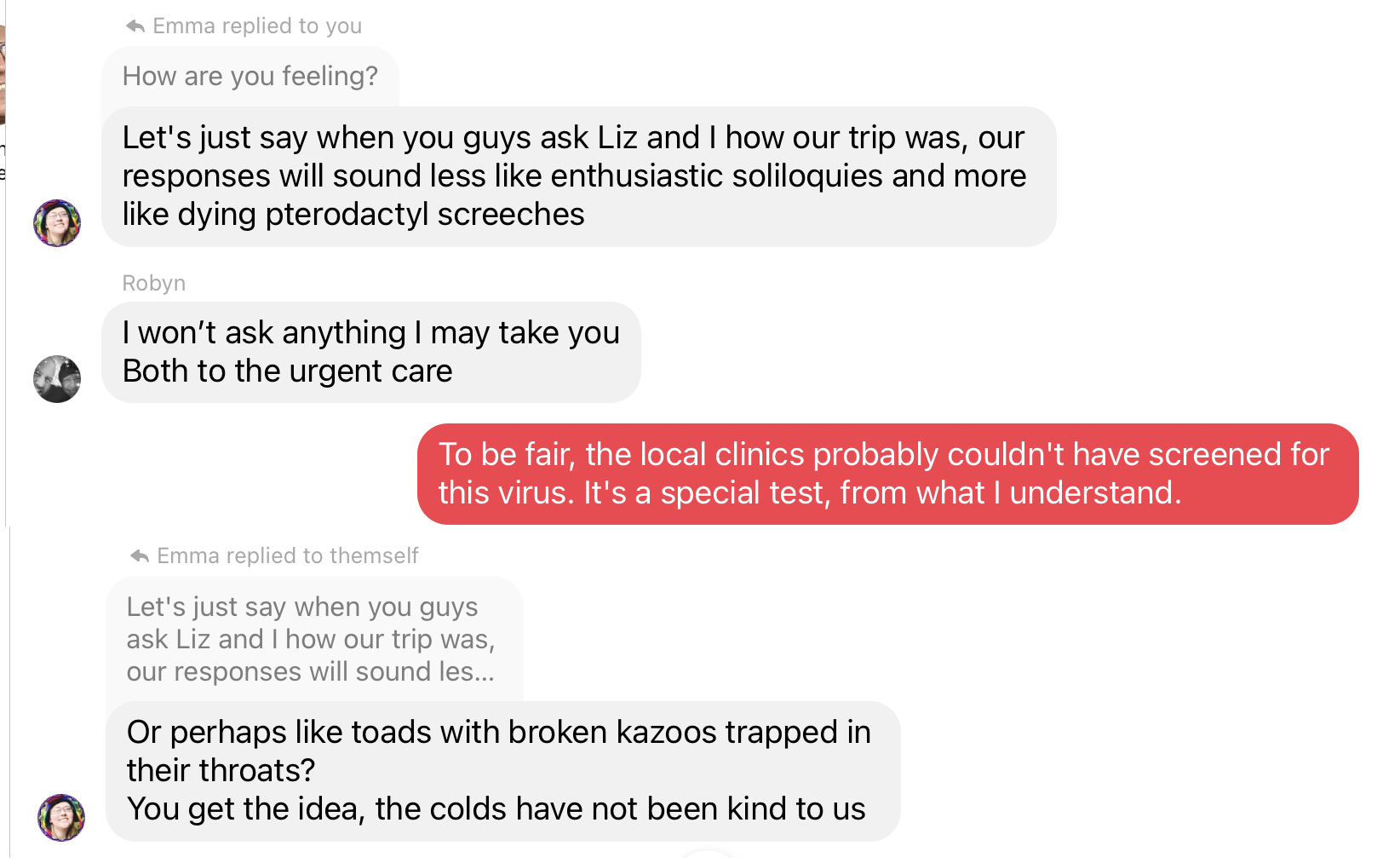Click the cropped face photo at the top-left edge
The image size is (1400, 863).
(3, 77)
